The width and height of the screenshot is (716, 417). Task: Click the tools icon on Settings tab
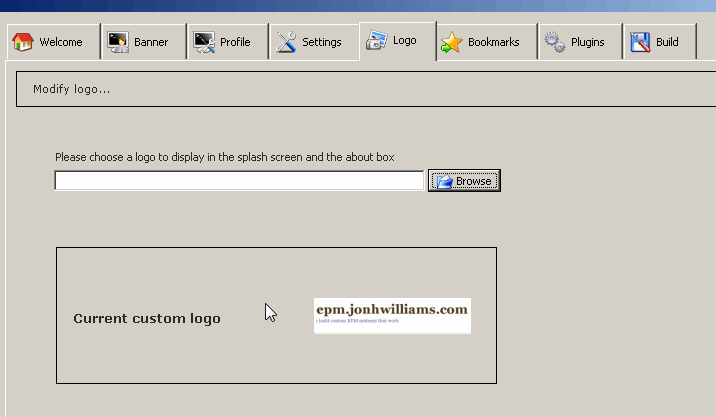click(x=287, y=43)
